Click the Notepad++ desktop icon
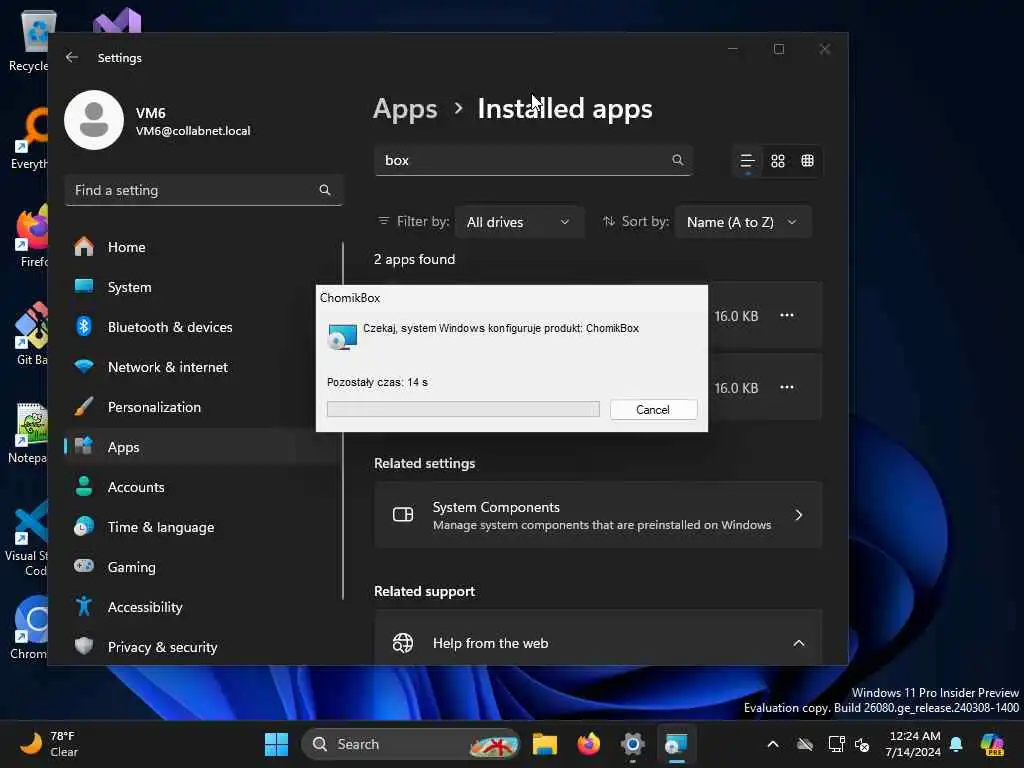The image size is (1024, 768). [29, 432]
